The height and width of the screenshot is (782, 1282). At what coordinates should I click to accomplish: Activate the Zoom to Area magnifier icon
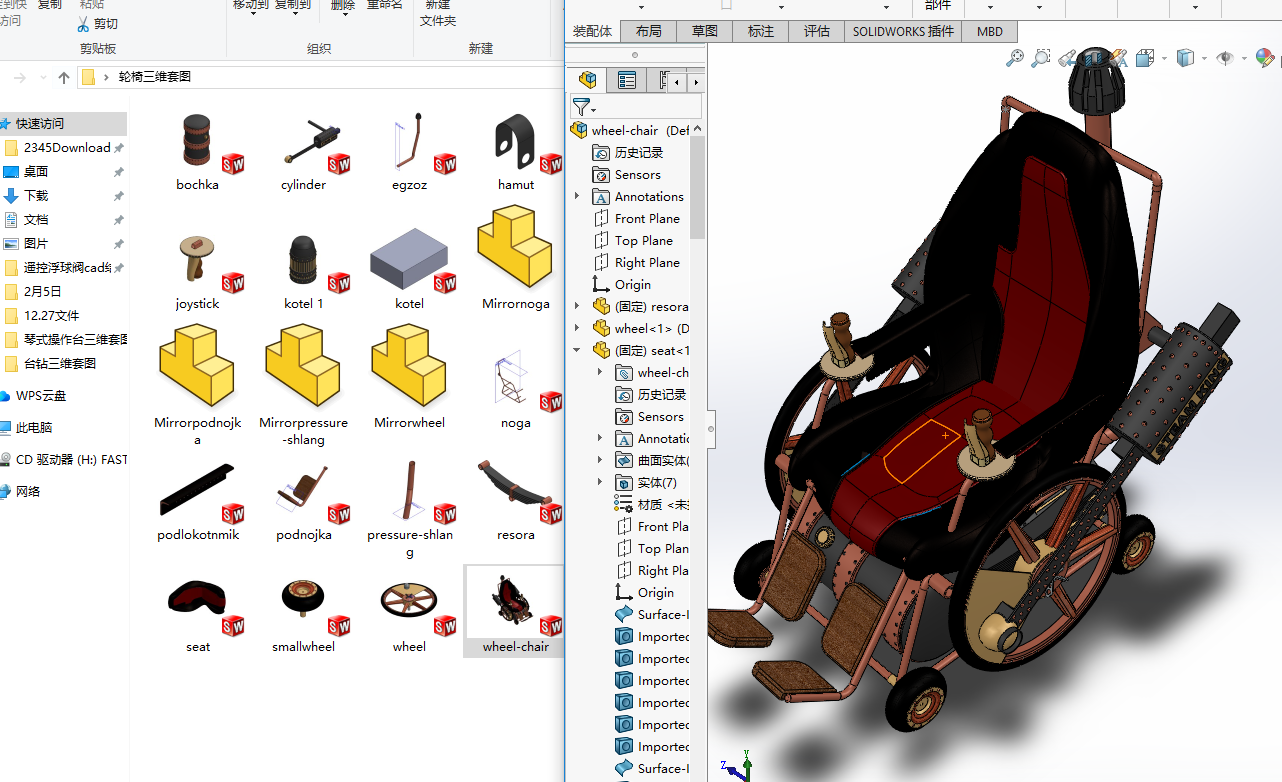tap(1041, 58)
